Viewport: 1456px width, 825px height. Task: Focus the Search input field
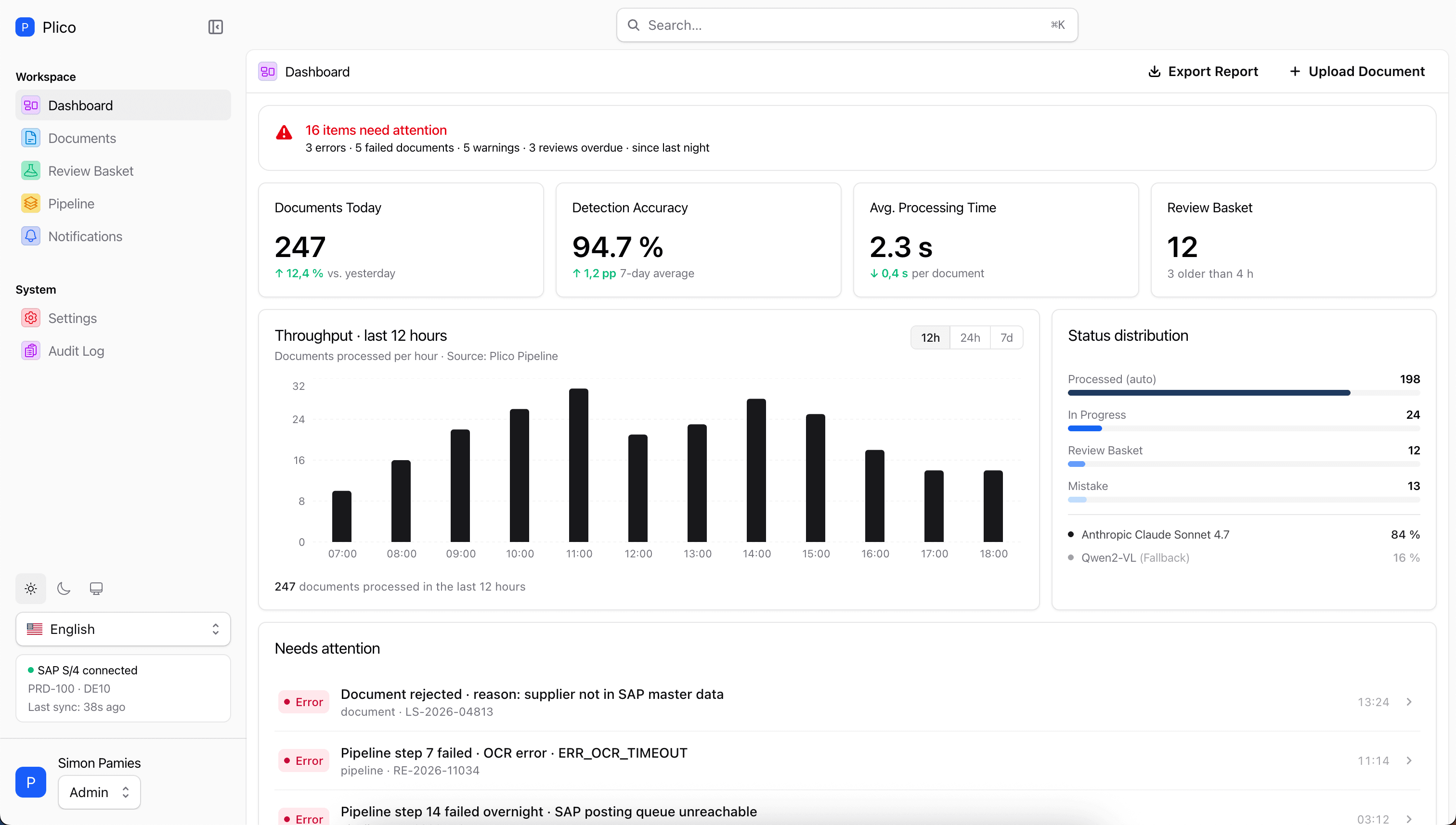tap(847, 25)
